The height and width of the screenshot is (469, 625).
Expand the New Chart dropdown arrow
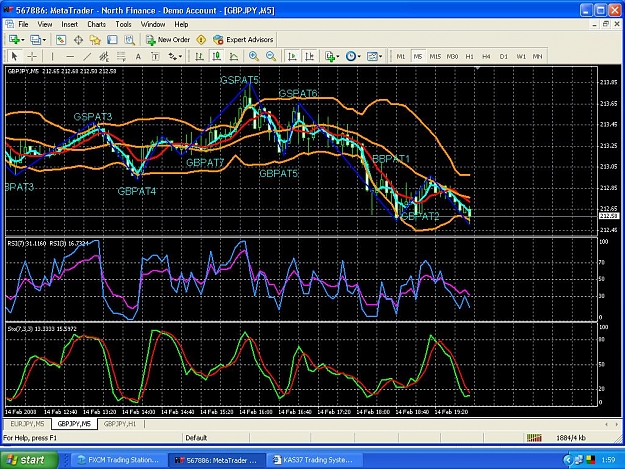tap(23, 40)
